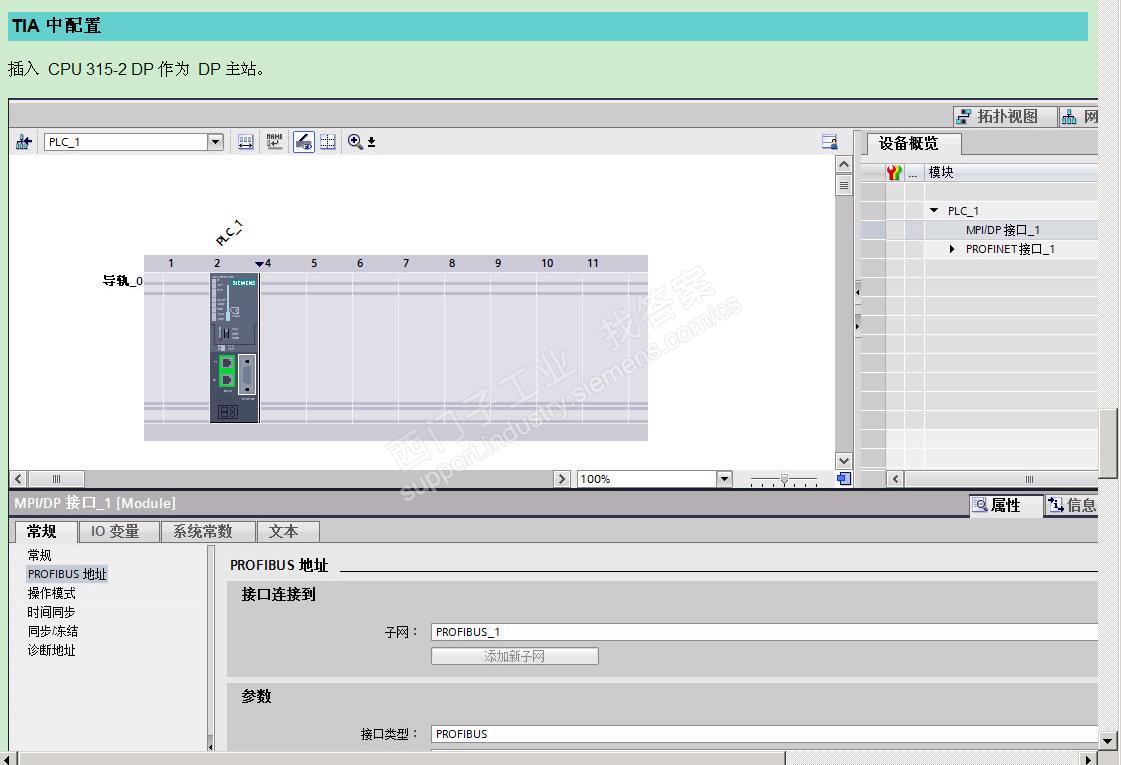Image resolution: width=1121 pixels, height=765 pixels.
Task: Open the 100% zoom level dropdown
Action: click(724, 479)
